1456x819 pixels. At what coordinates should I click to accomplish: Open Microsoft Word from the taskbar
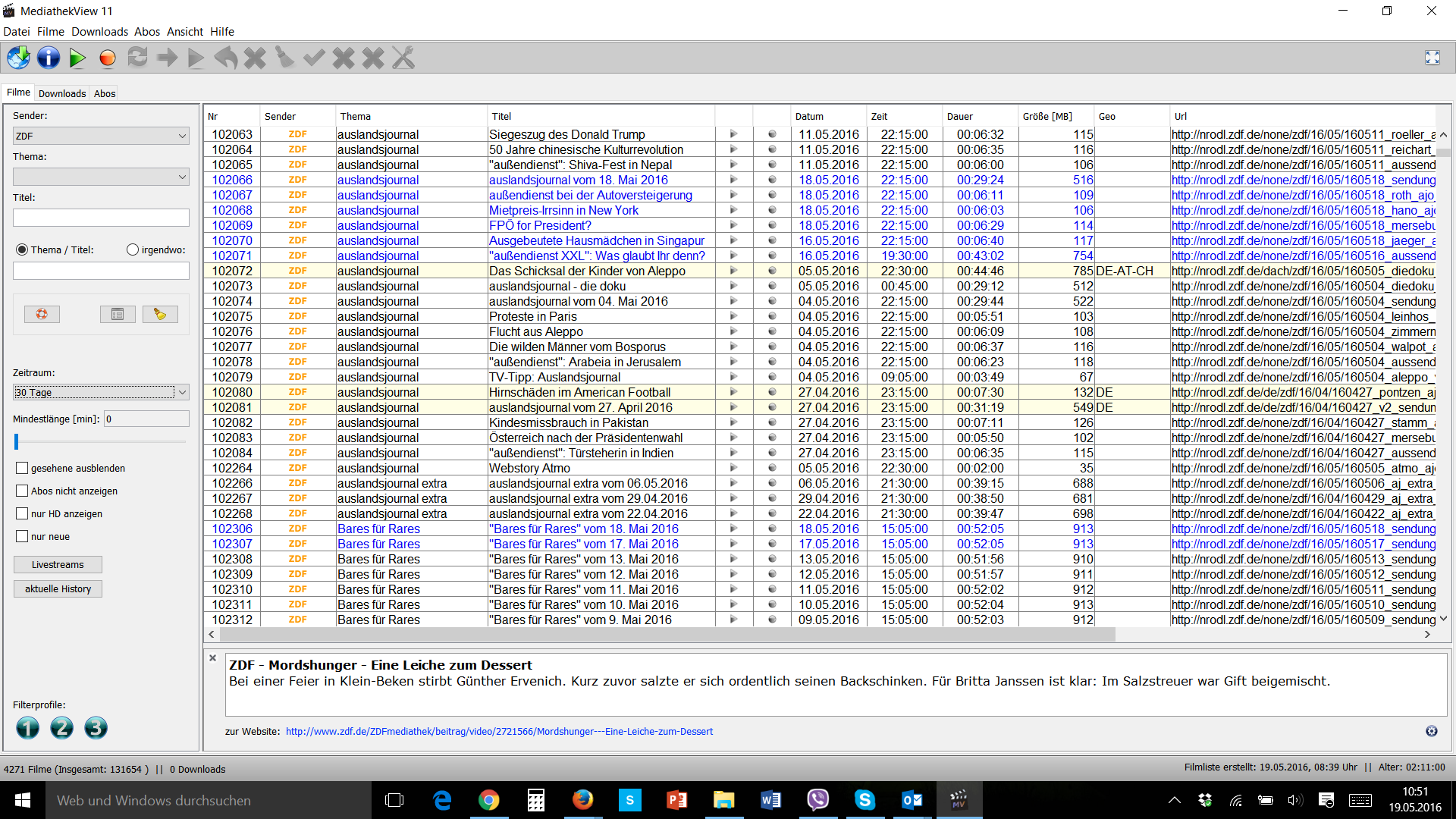point(770,800)
